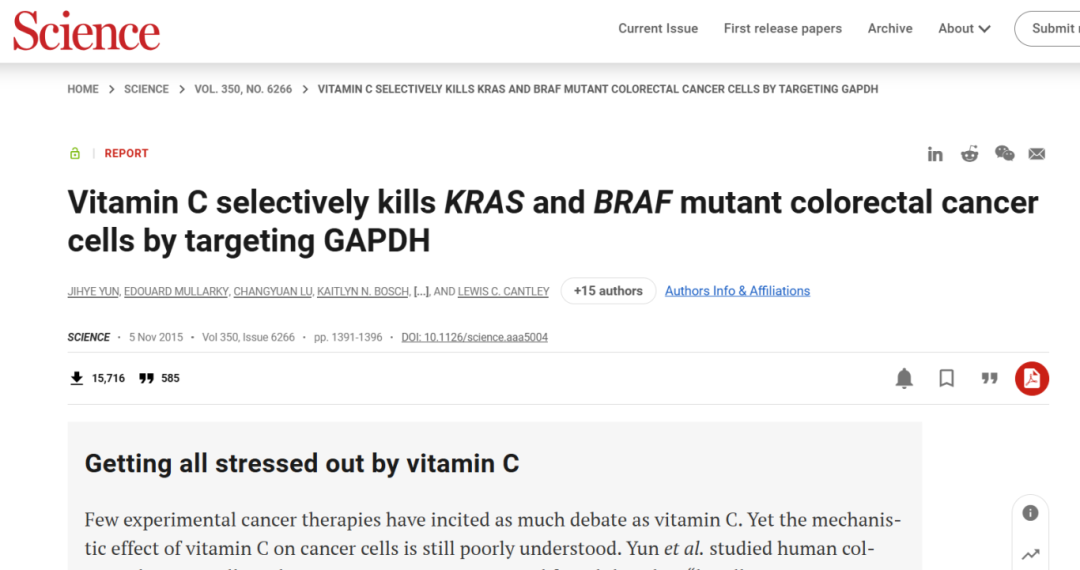Open the cite quotation mark icon
Viewport: 1080px width, 570px height.
click(x=989, y=378)
